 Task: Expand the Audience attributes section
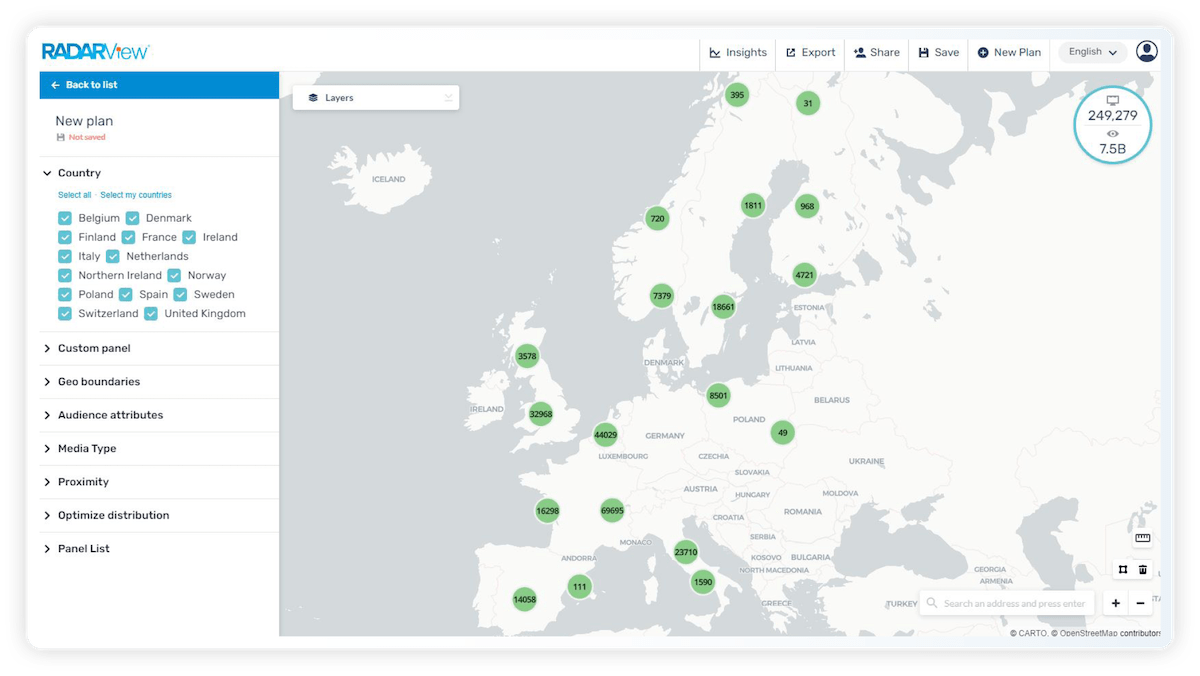coord(159,415)
